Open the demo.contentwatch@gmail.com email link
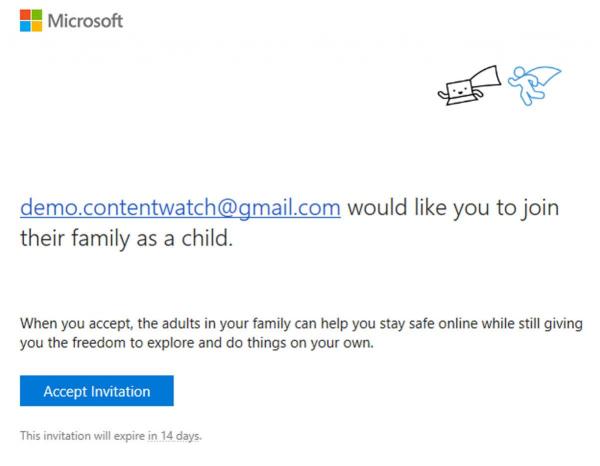The image size is (600, 466). click(x=181, y=208)
